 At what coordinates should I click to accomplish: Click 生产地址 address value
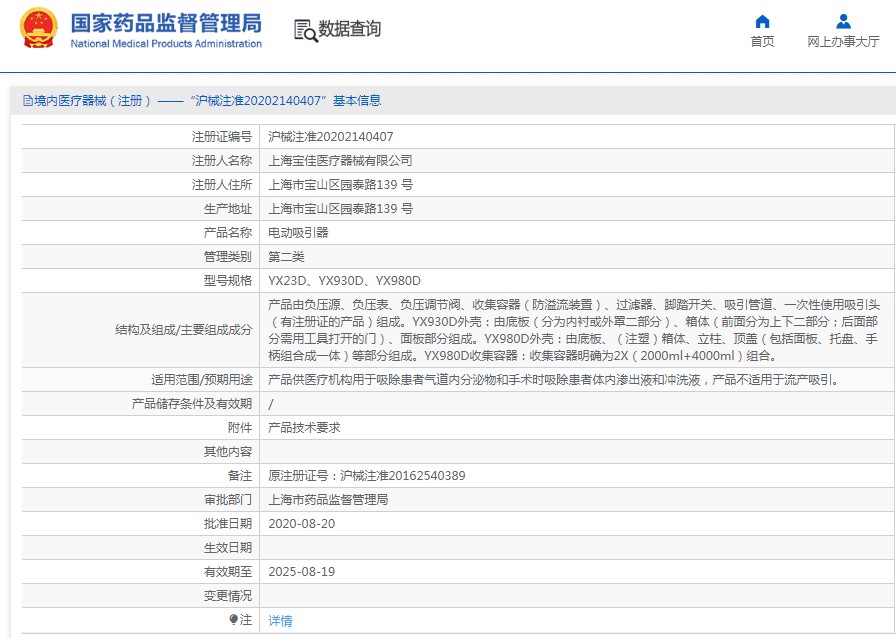coord(340,209)
